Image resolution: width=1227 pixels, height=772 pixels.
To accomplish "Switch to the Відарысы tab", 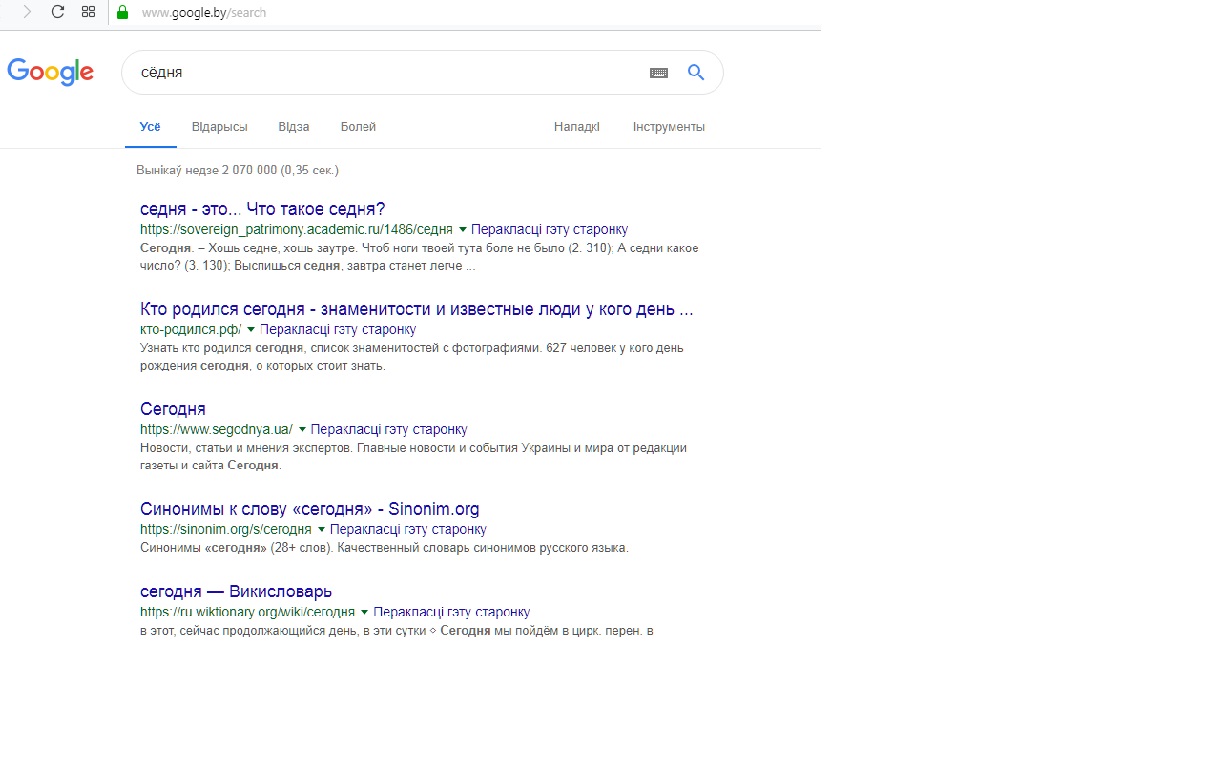I will (x=219, y=127).
